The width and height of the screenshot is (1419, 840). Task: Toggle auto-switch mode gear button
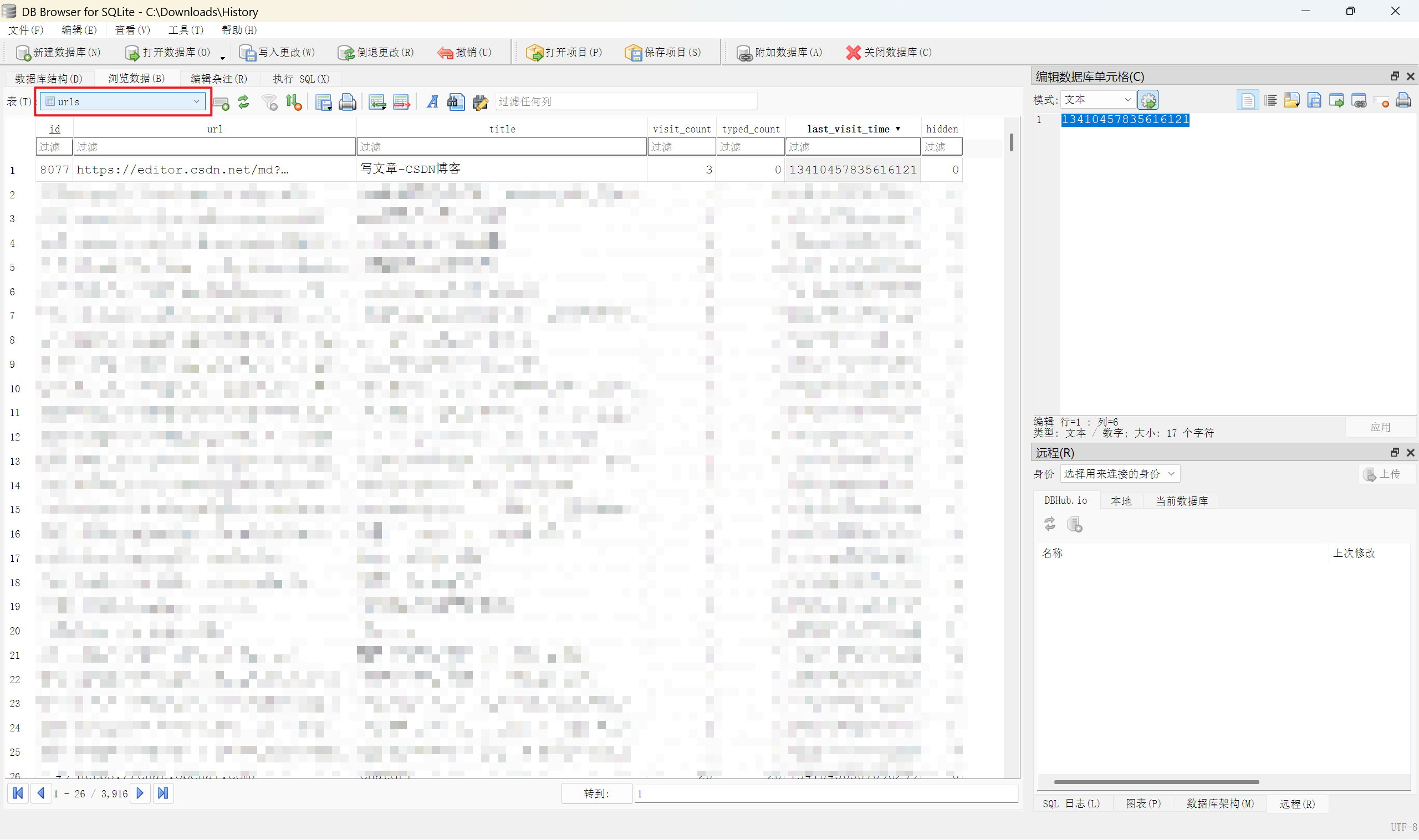click(1148, 100)
